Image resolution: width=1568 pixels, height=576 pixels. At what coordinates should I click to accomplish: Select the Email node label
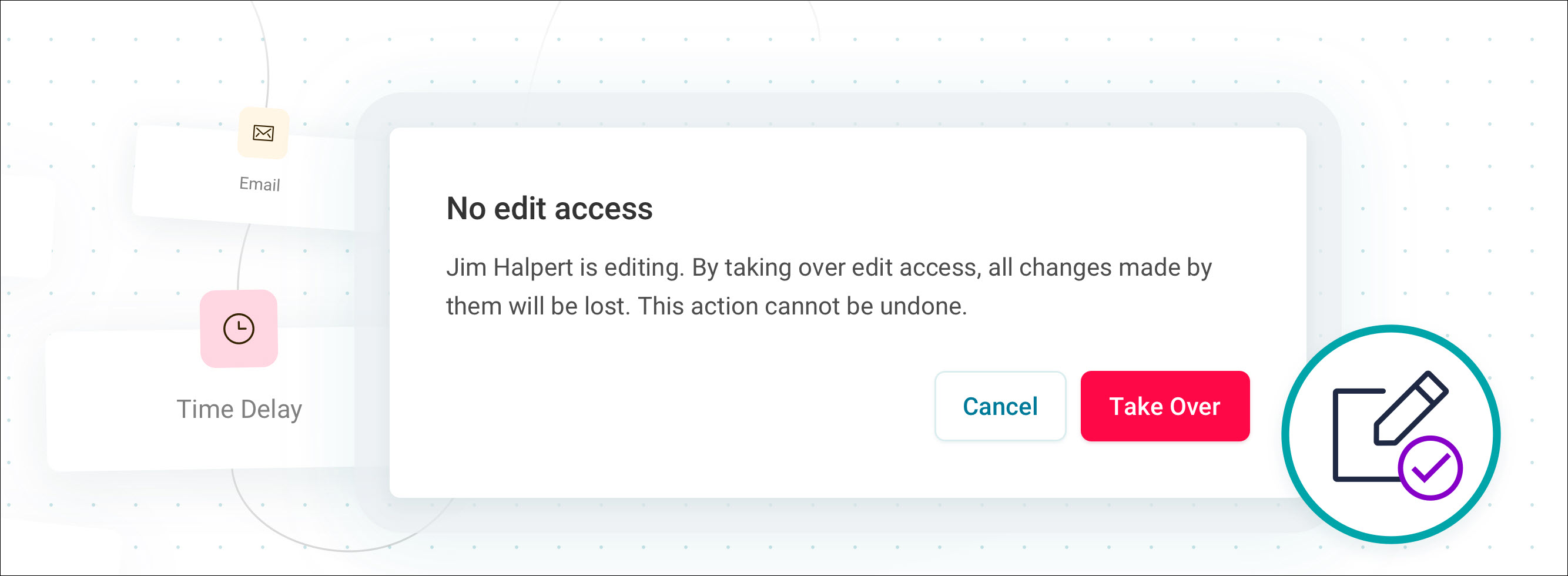pos(260,184)
